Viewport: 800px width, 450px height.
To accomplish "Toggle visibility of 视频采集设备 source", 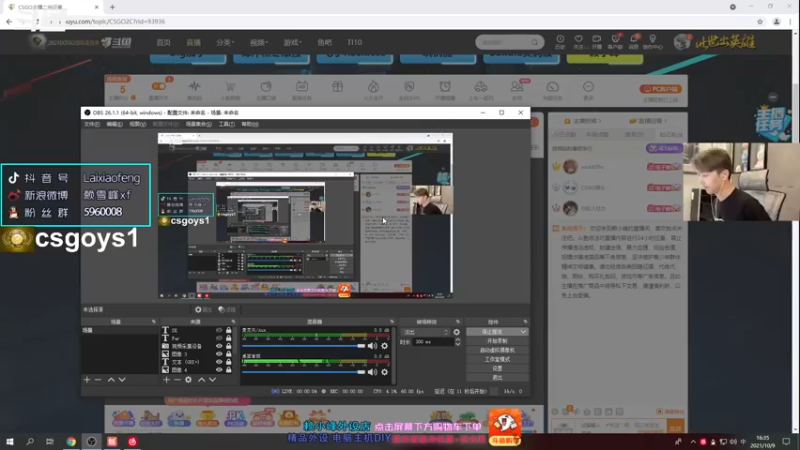I will pos(219,346).
